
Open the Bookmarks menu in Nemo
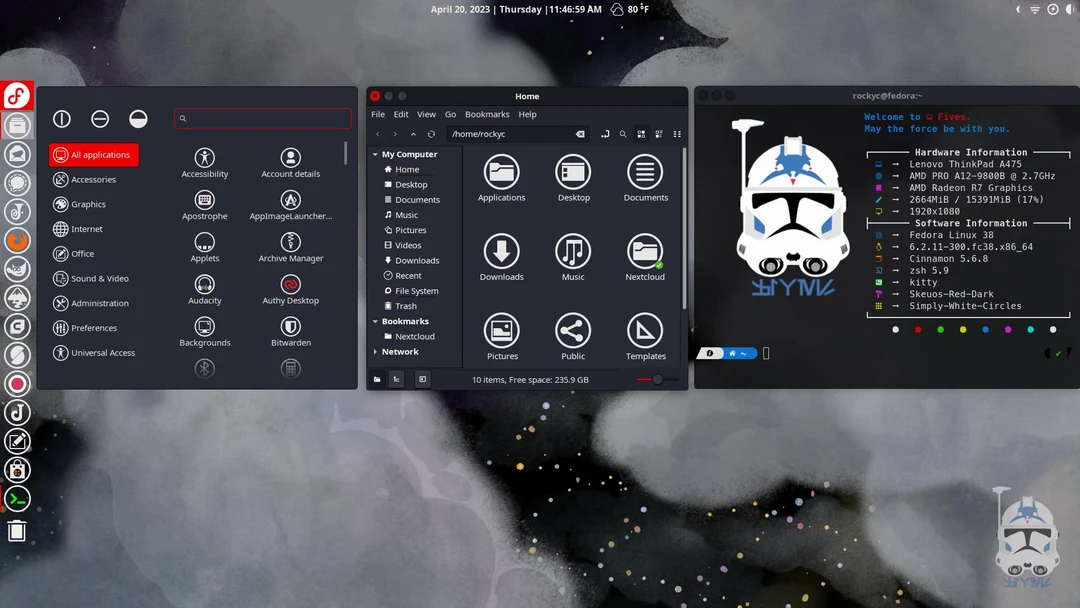pos(487,114)
